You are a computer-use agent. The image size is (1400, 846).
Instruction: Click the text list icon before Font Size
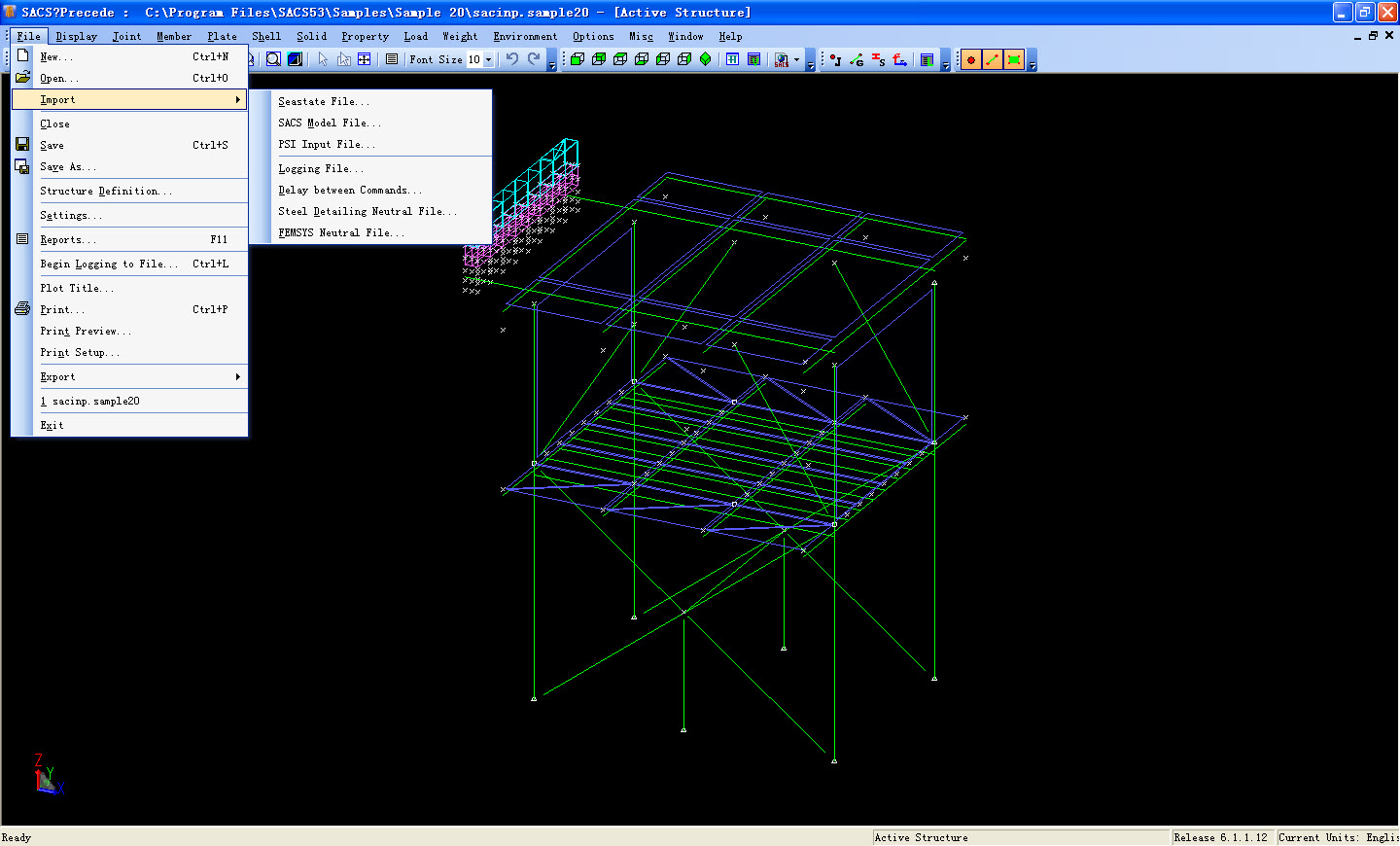coord(391,59)
